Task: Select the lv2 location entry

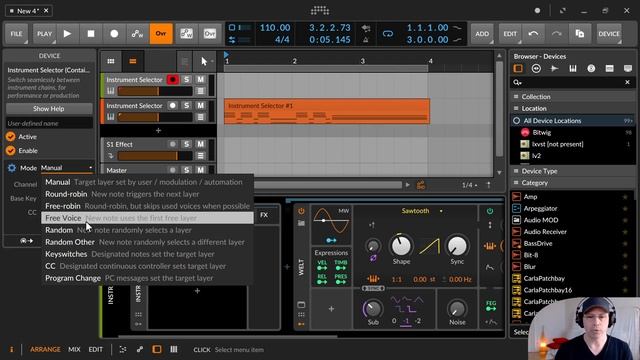Action: (x=573, y=156)
